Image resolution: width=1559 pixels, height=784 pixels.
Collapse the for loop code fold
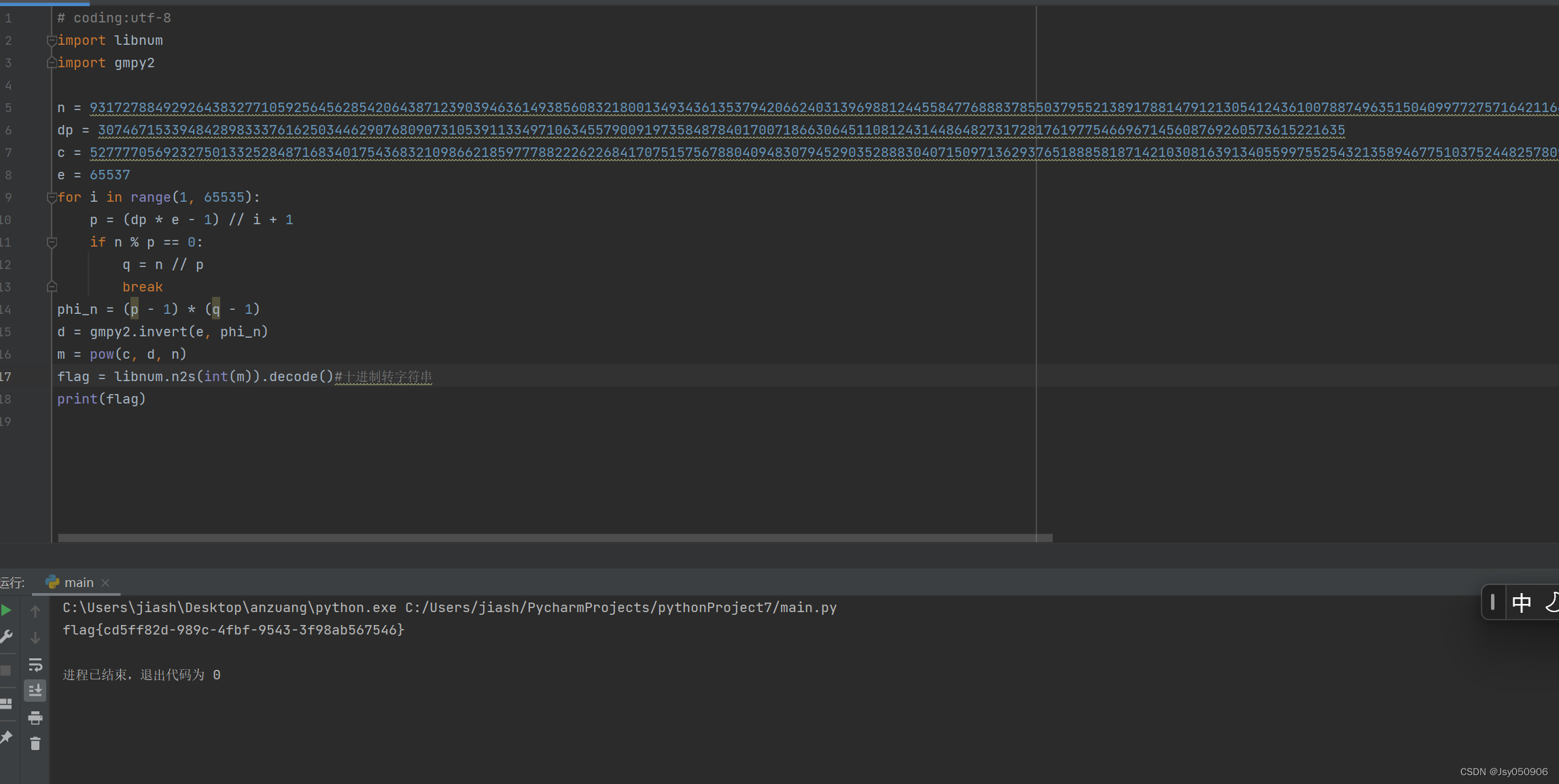click(x=52, y=197)
